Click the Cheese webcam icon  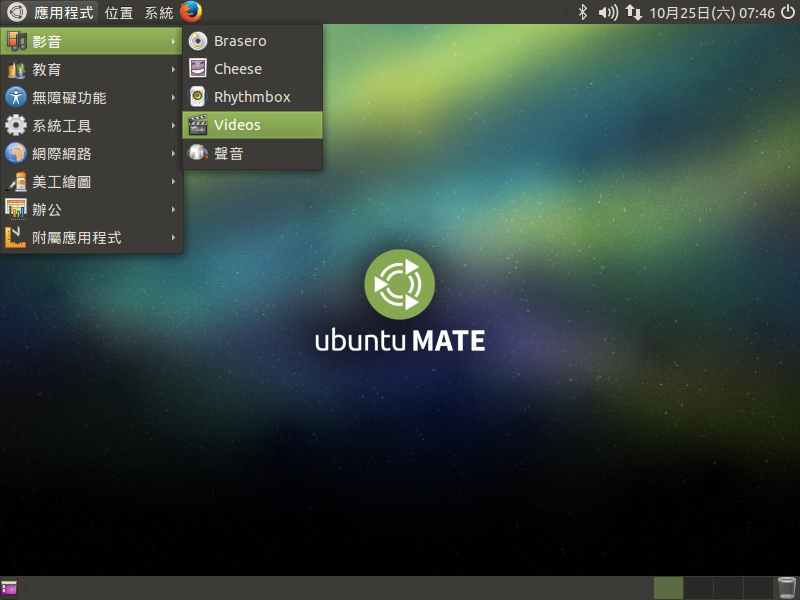click(x=197, y=68)
